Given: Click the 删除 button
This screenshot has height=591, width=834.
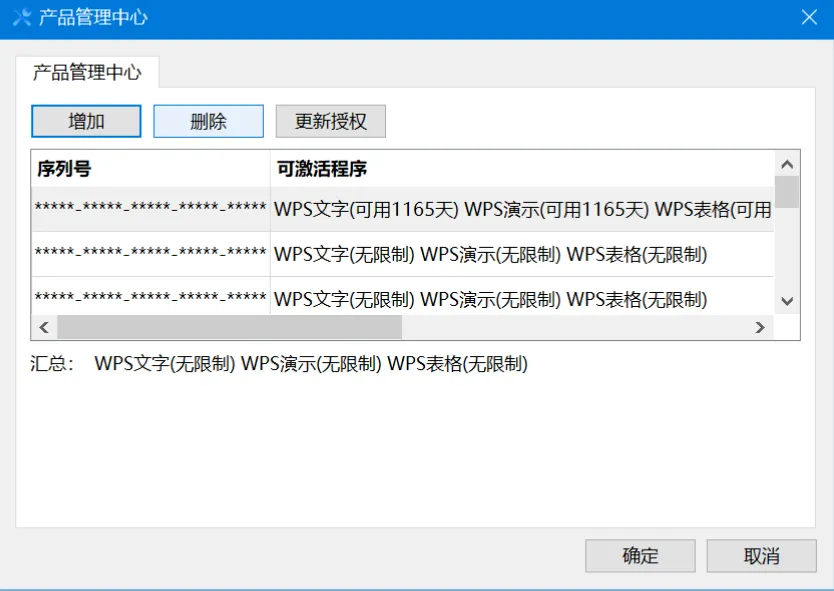Looking at the screenshot, I should (208, 121).
